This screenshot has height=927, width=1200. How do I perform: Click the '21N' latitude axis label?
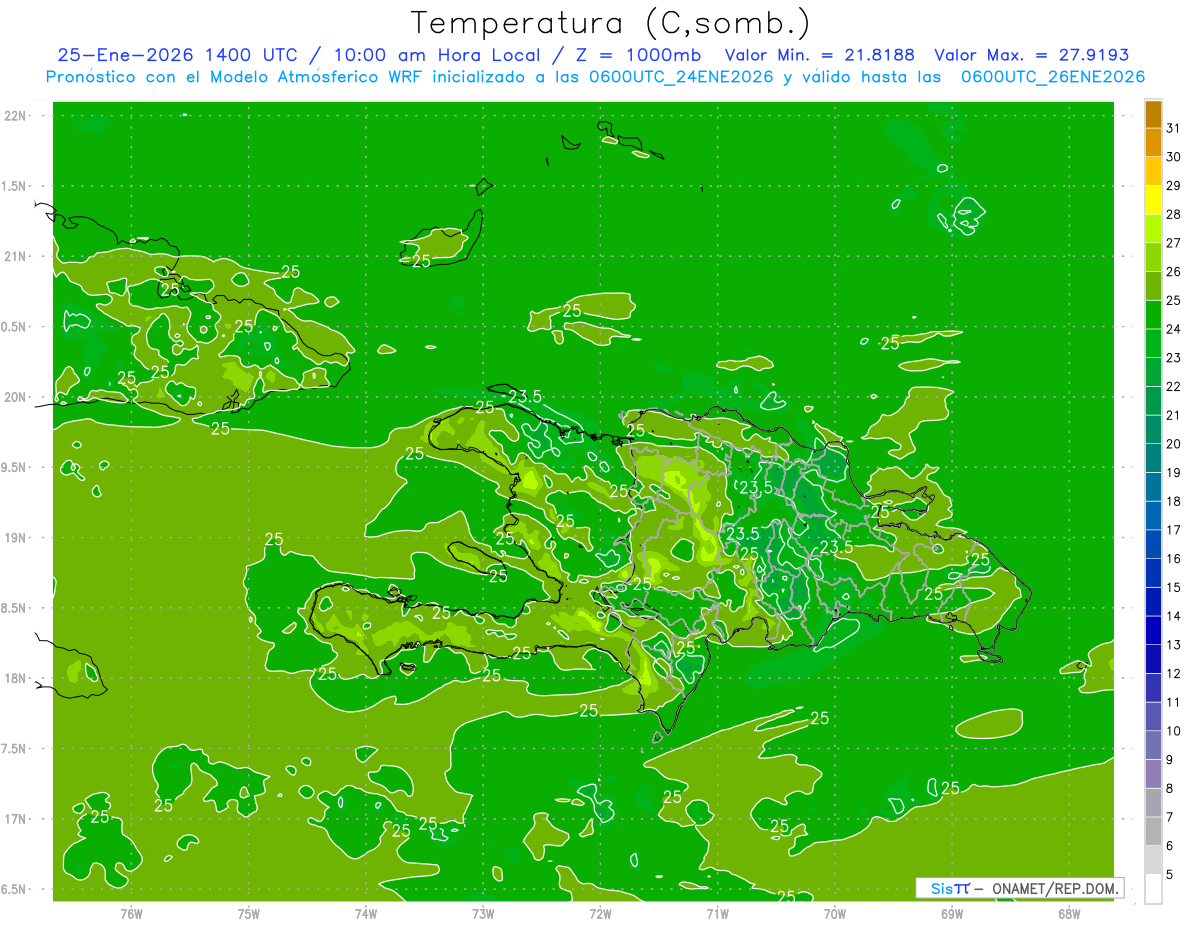tap(15, 256)
